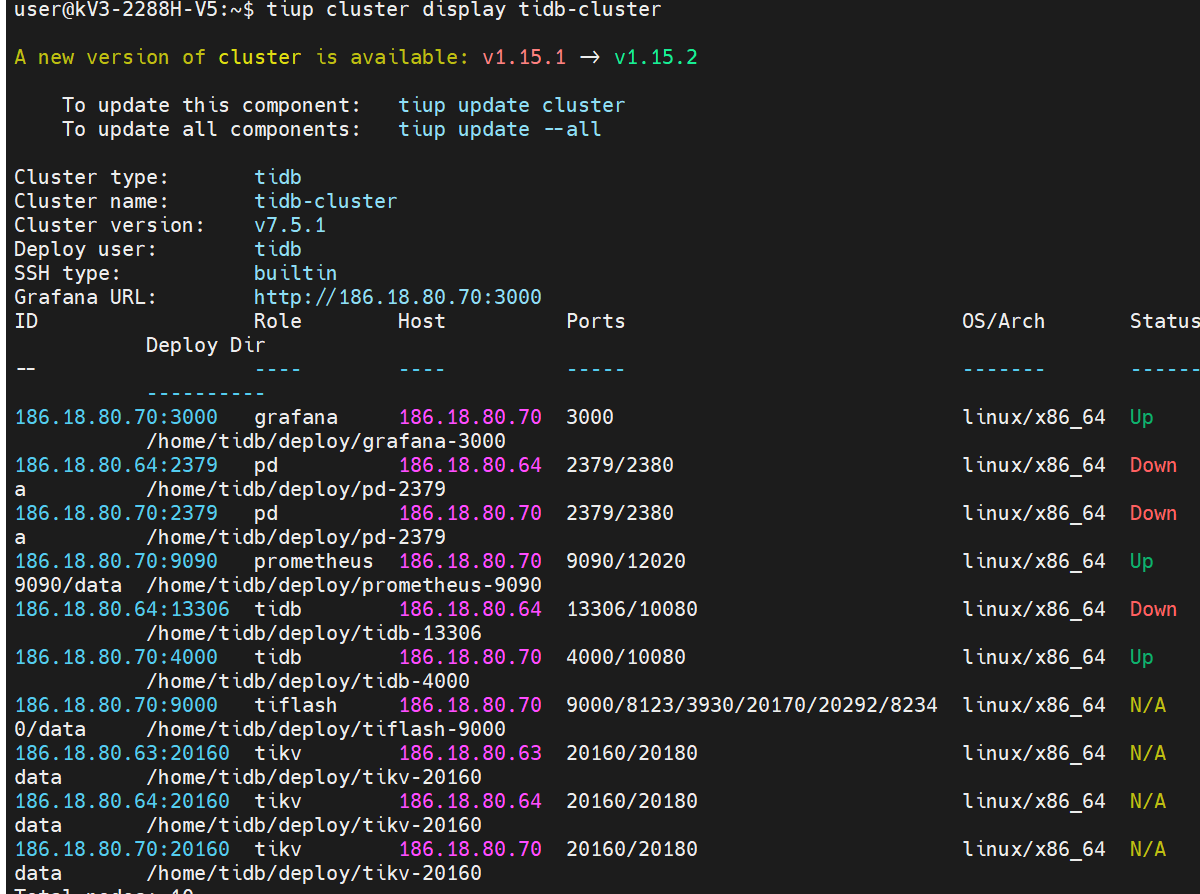Click the 'grafana' role name
1200x894 pixels.
pos(296,417)
